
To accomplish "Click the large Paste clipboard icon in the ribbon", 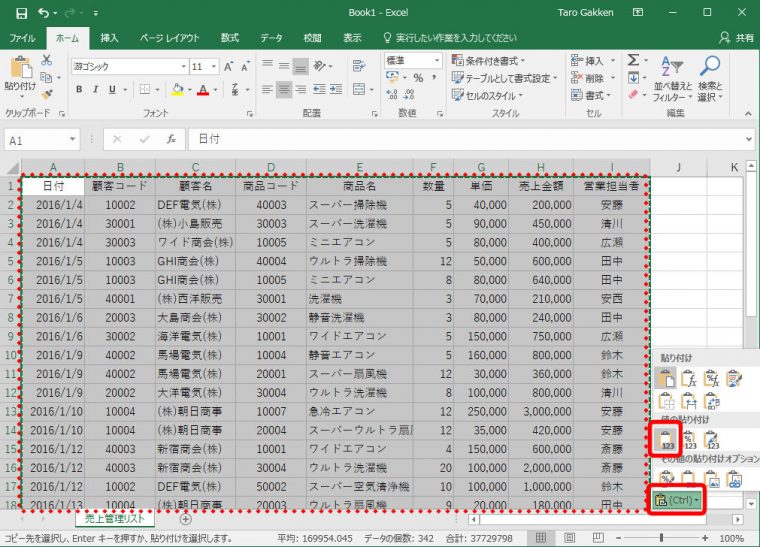I will point(21,67).
